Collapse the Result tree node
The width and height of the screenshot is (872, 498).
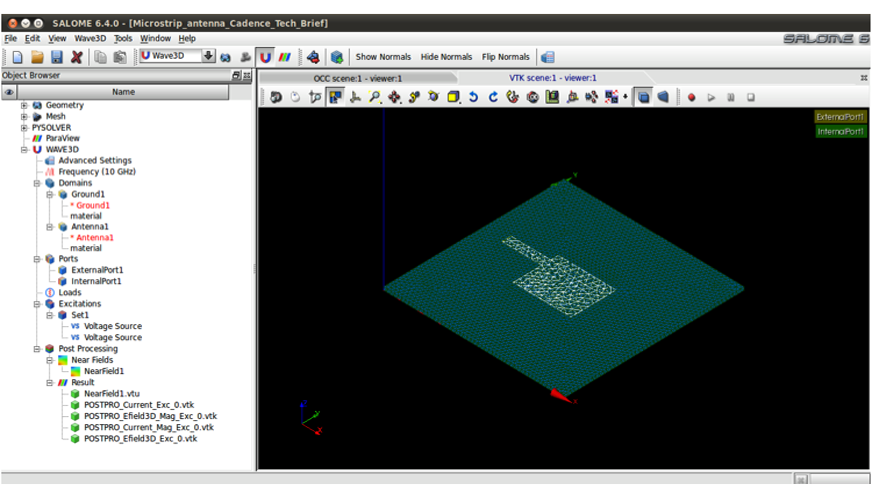pos(49,383)
